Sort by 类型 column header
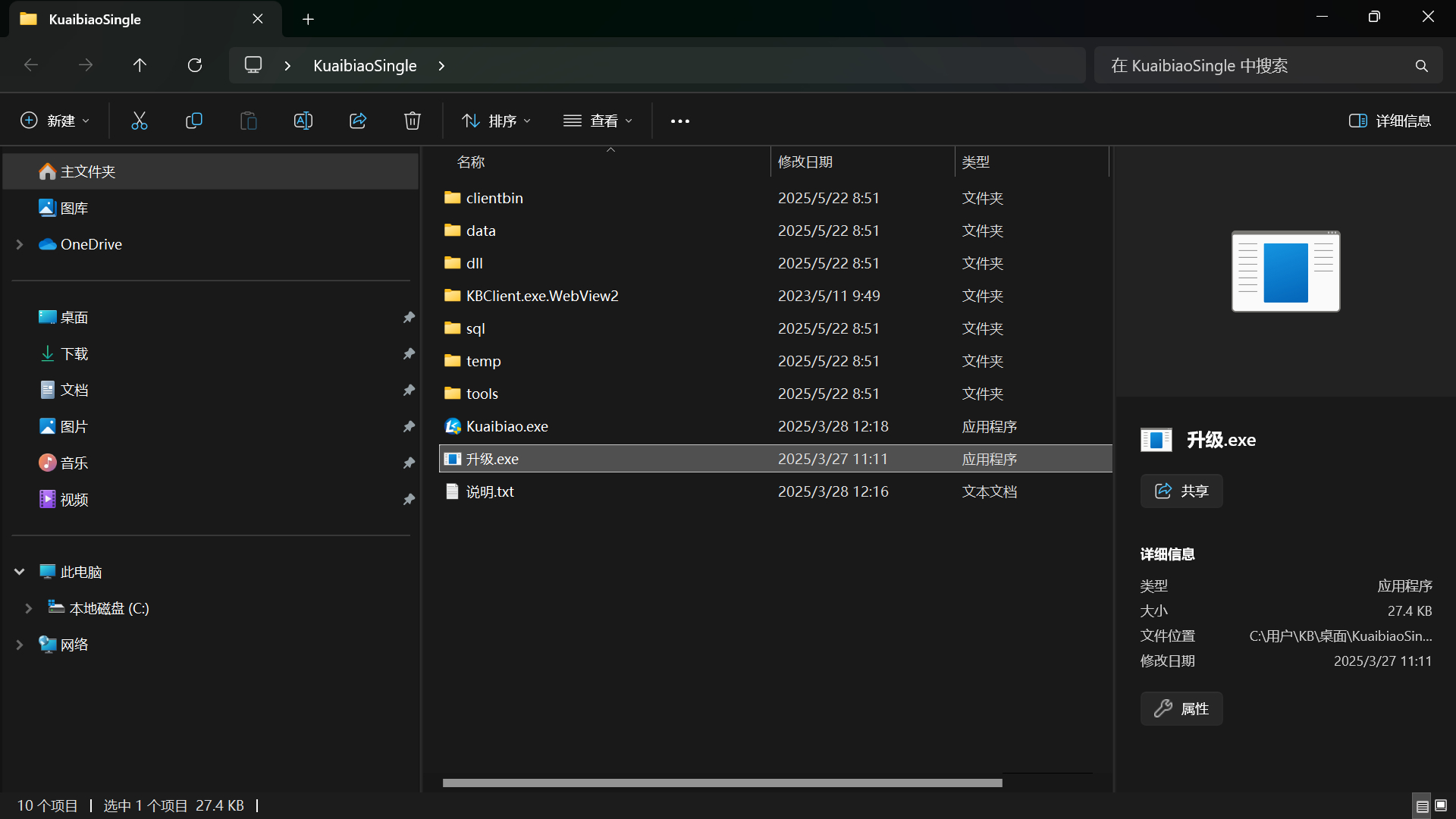Viewport: 1456px width, 819px height. 1031,162
